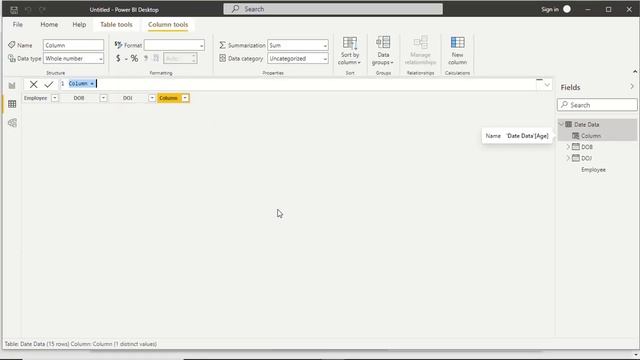Click the Column field icon in Fields

tap(576, 136)
